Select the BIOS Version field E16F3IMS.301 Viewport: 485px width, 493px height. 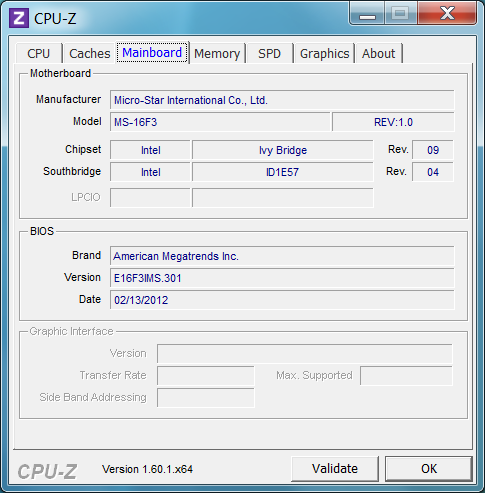[x=282, y=278]
